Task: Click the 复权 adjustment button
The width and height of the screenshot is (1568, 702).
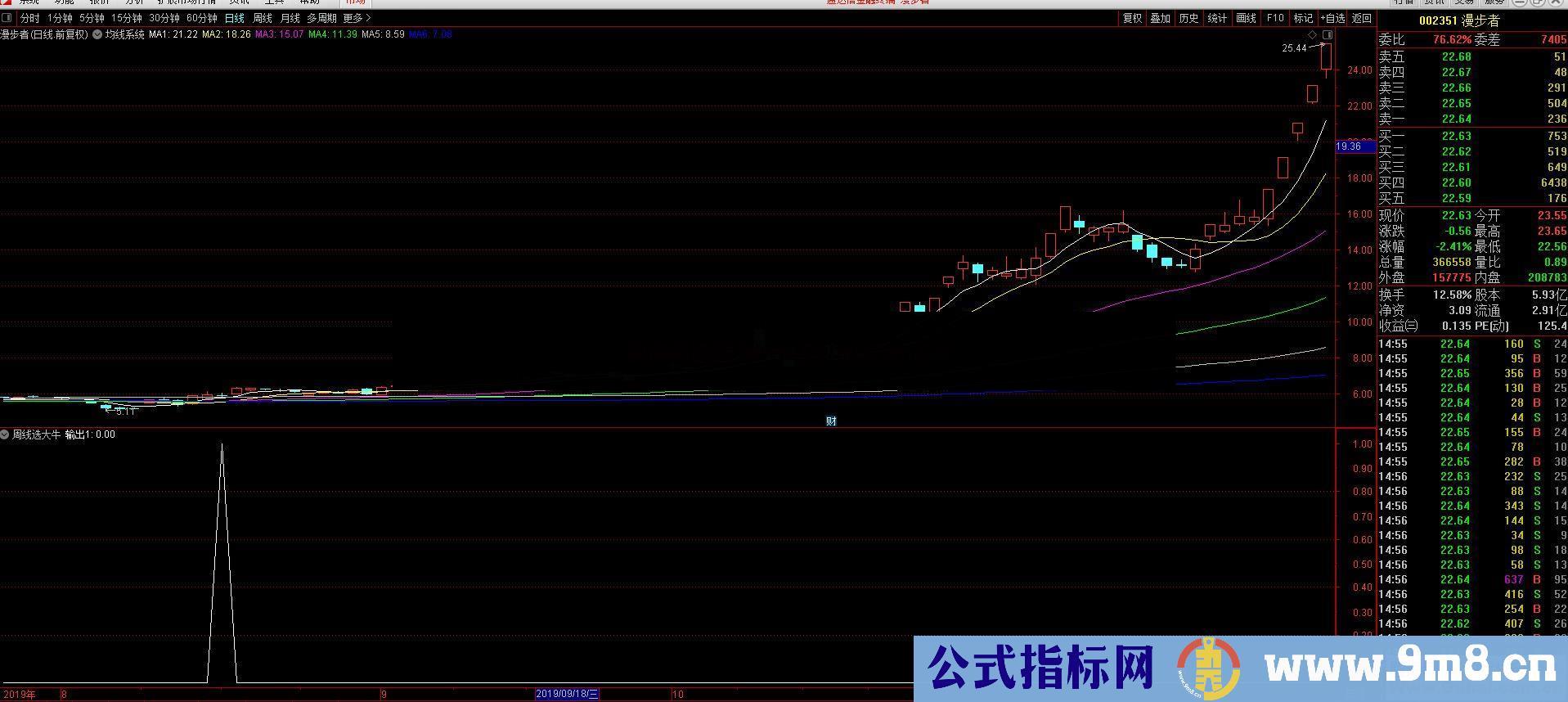Action: point(1132,18)
